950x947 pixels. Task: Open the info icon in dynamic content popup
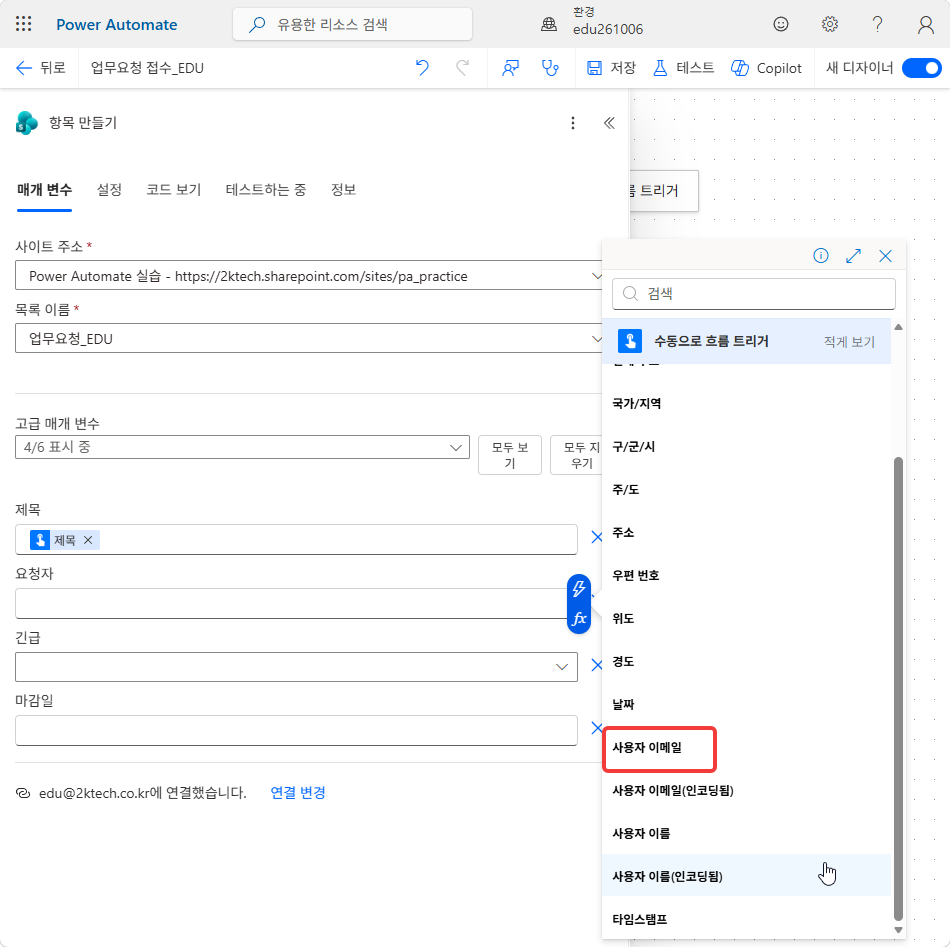click(820, 256)
